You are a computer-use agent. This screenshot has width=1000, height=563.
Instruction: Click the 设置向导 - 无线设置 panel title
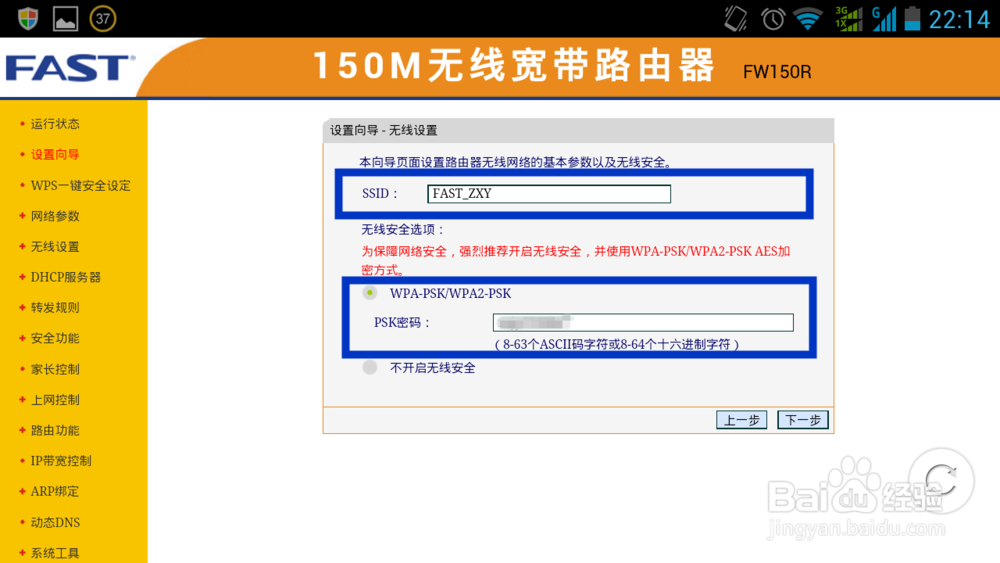point(383,131)
